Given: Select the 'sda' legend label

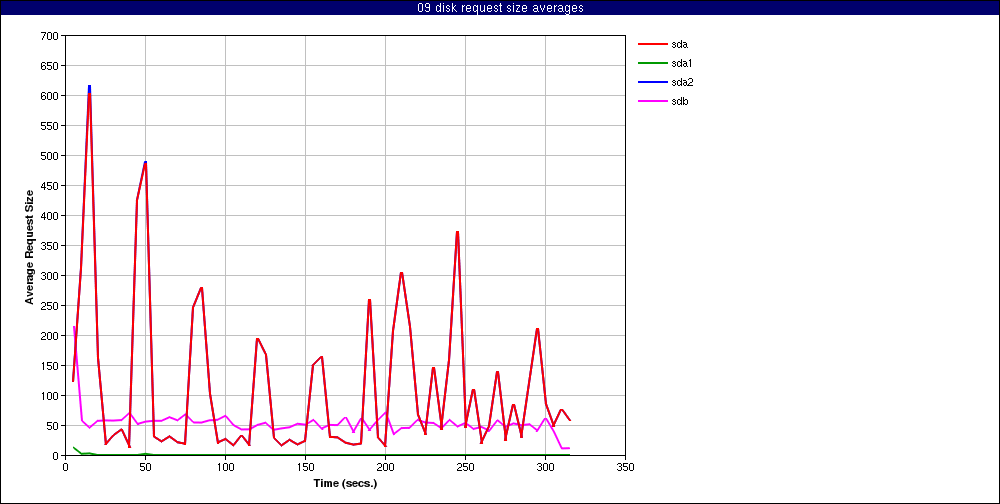Looking at the screenshot, I should (679, 44).
